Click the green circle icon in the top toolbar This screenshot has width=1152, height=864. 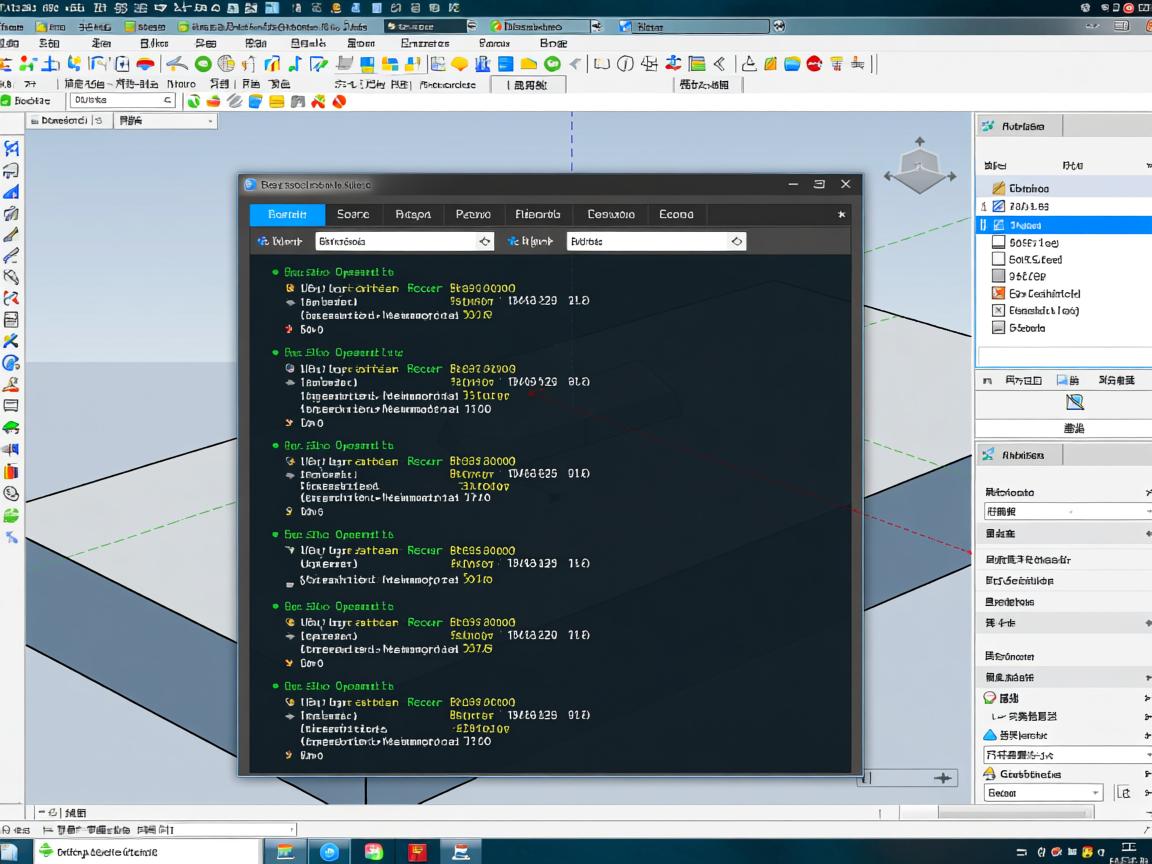203,64
